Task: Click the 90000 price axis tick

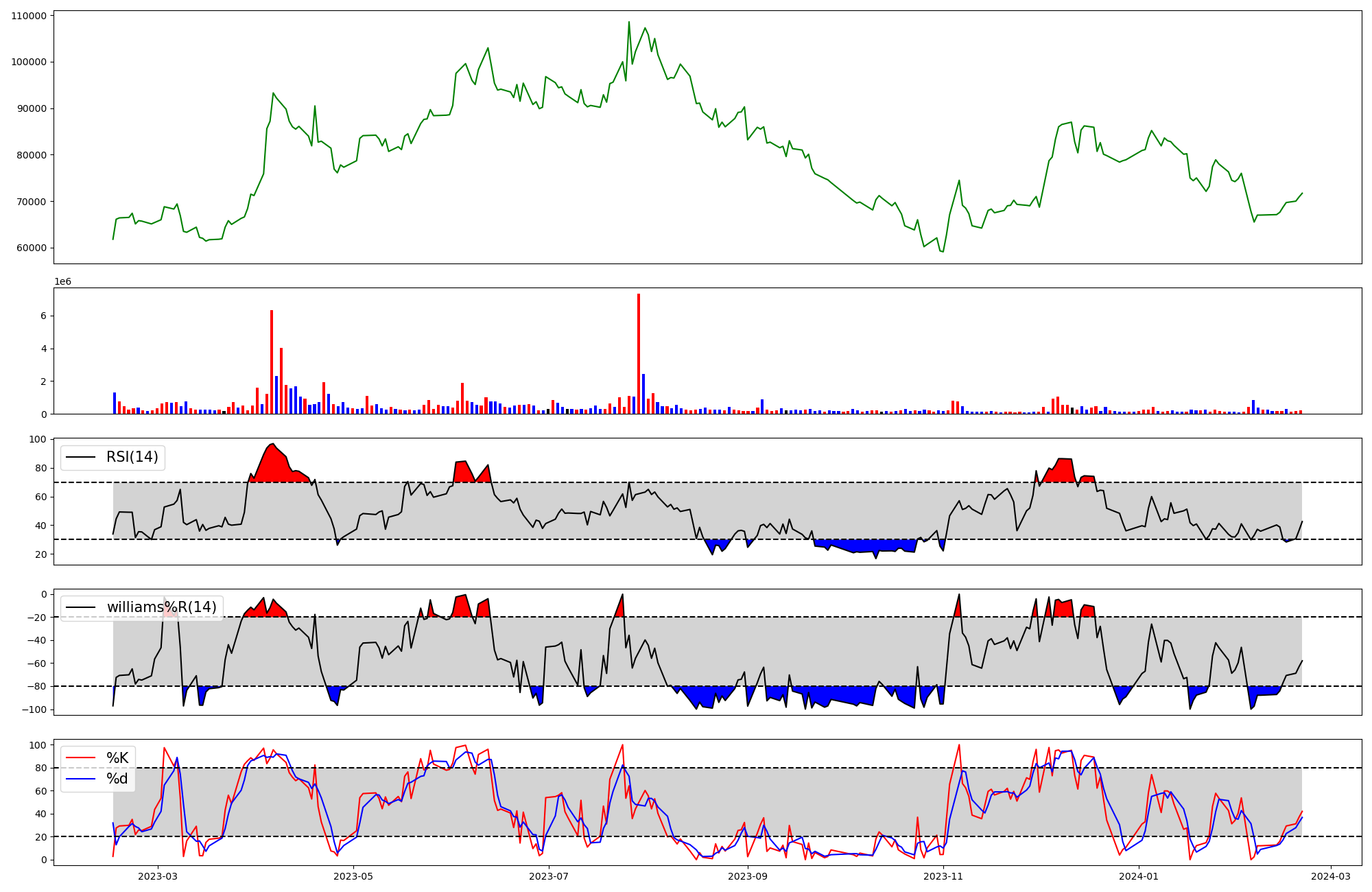Action: 32,108
